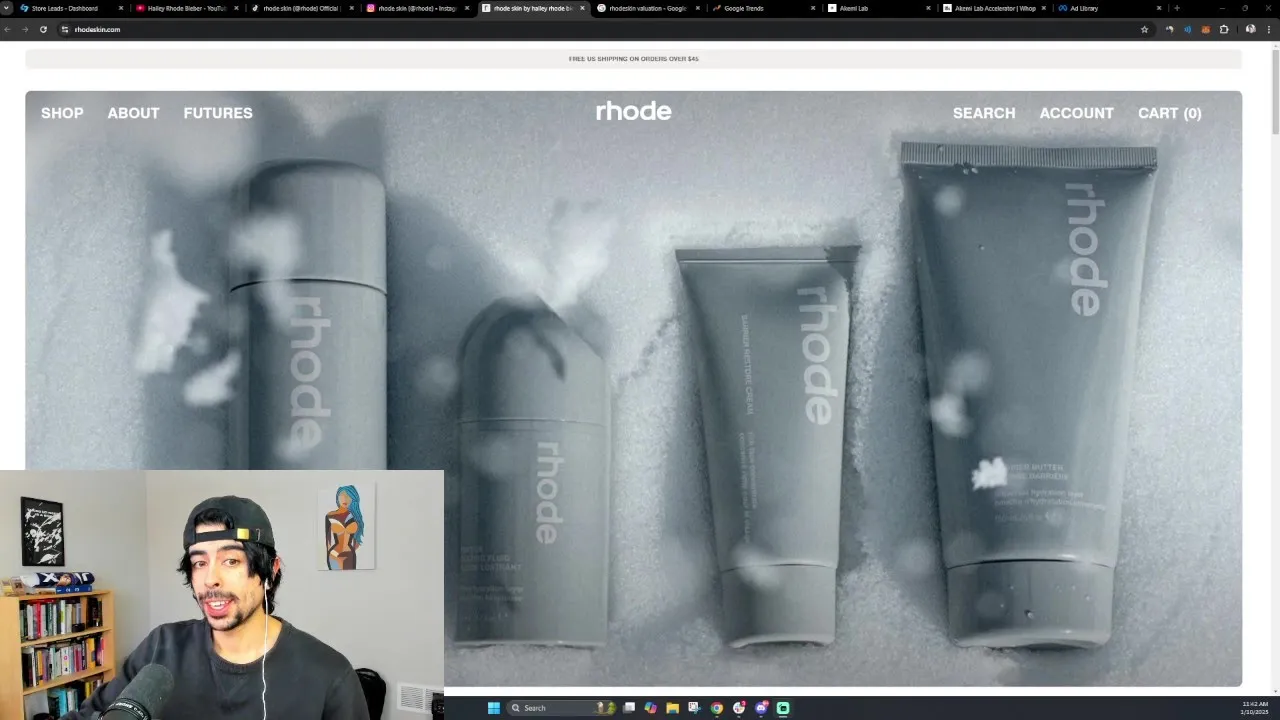
Task: Switch to Akemi Lab tab
Action: (x=879, y=8)
